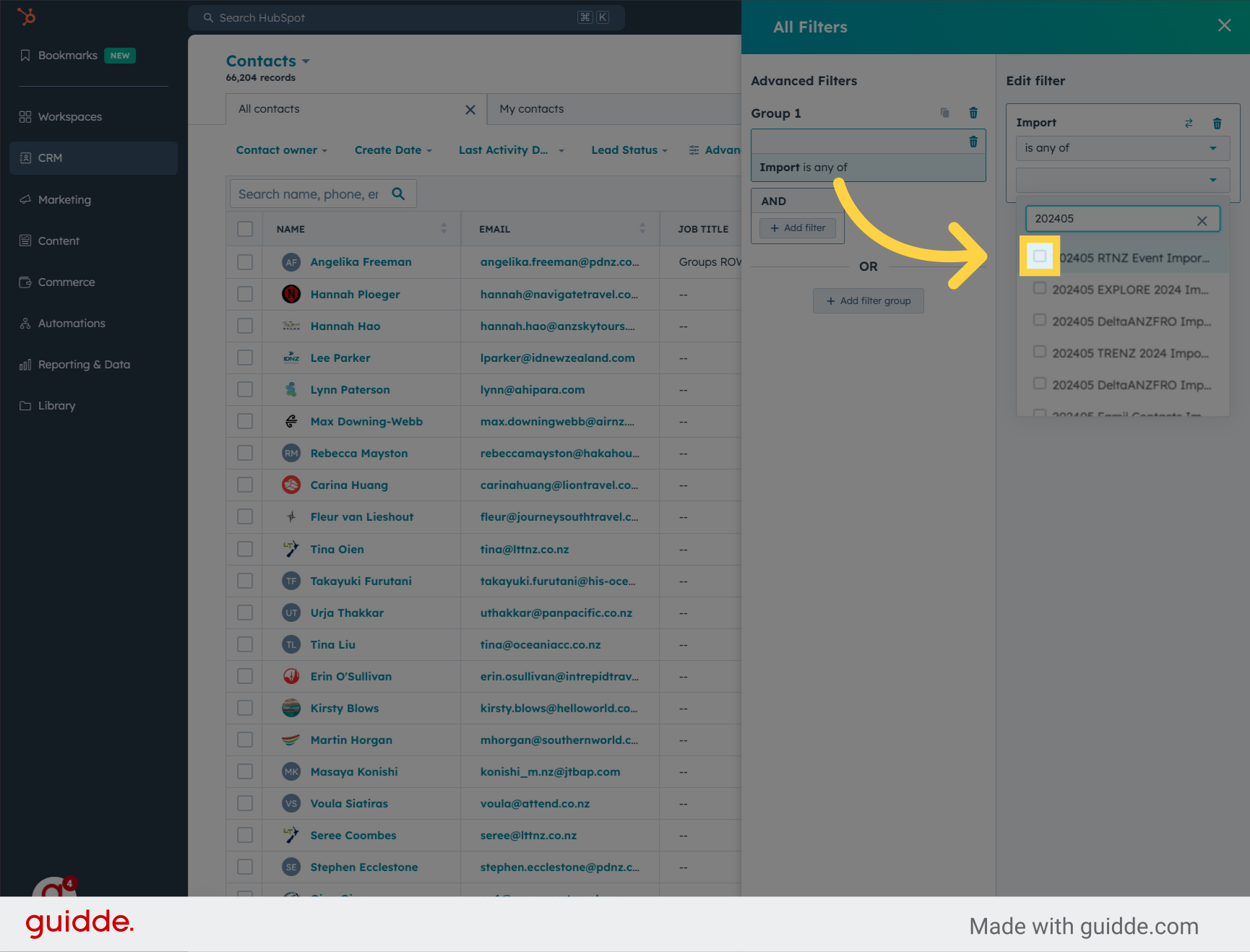
Task: Delete the Import filter via trash icon
Action: pos(1218,123)
